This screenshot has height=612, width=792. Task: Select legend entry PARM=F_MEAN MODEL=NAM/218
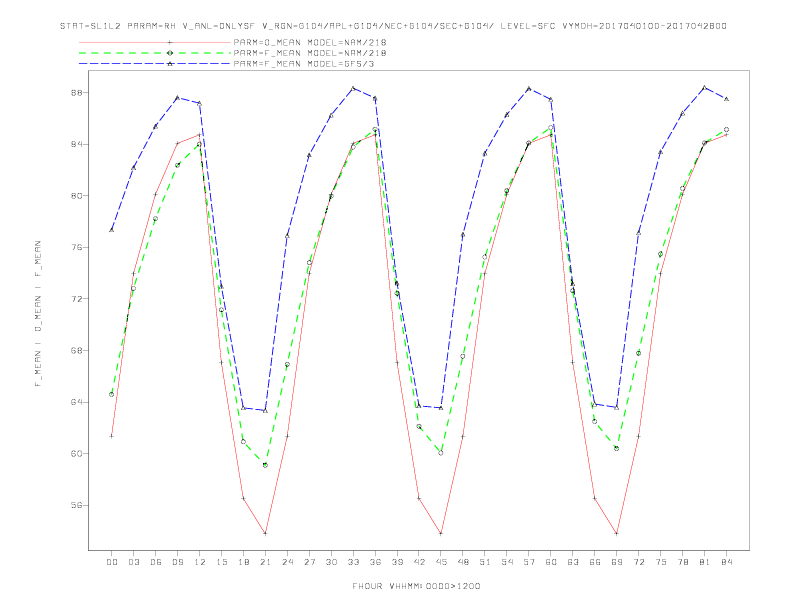coord(310,53)
